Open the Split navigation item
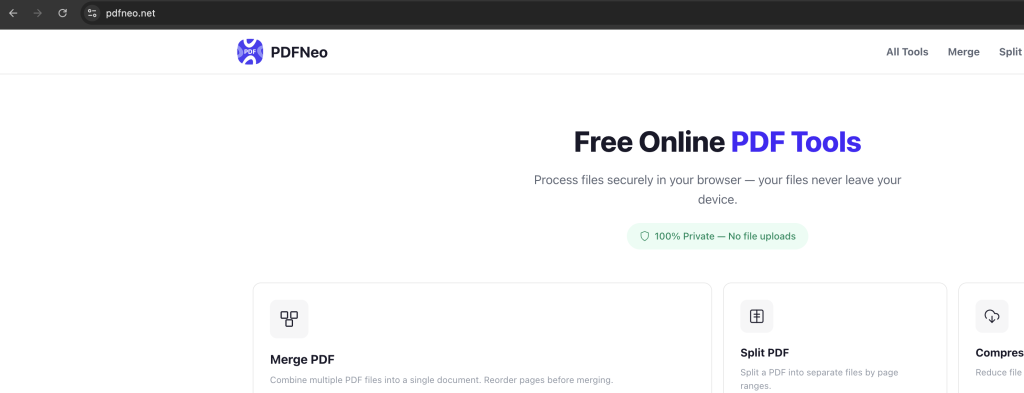Image resolution: width=1024 pixels, height=393 pixels. 1010,52
